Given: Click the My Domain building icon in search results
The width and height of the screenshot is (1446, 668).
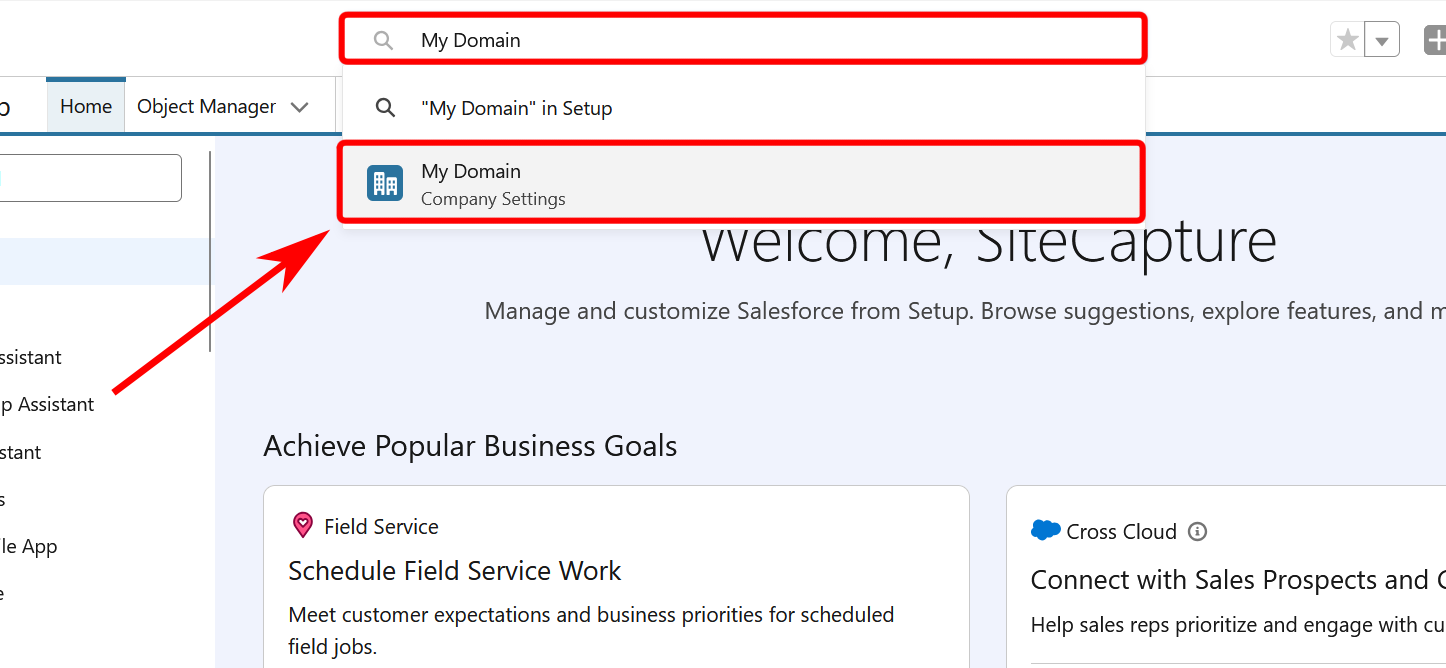Looking at the screenshot, I should tap(385, 182).
